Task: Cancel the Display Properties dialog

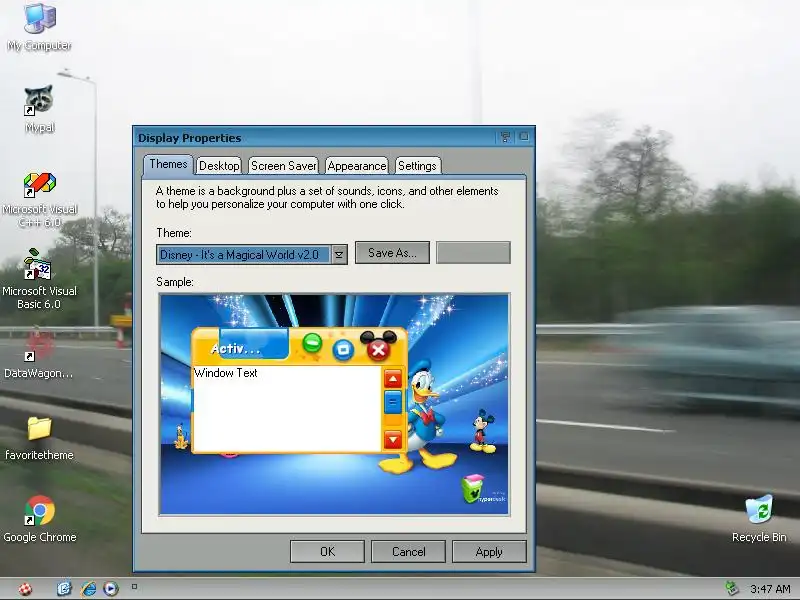Action: [x=408, y=552]
